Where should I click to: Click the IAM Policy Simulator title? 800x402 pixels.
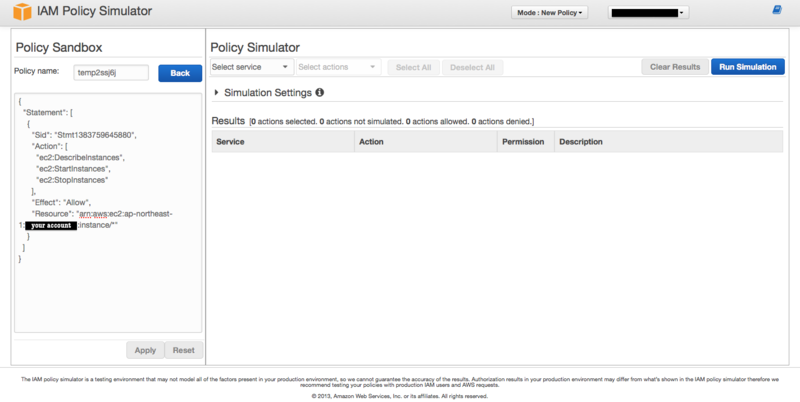94,11
